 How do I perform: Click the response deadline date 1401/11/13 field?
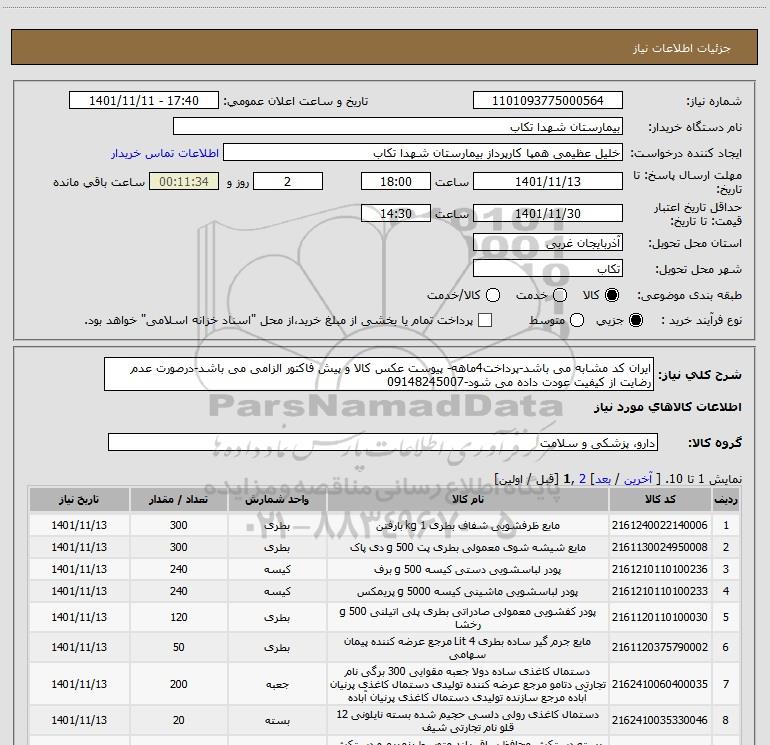[x=548, y=181]
